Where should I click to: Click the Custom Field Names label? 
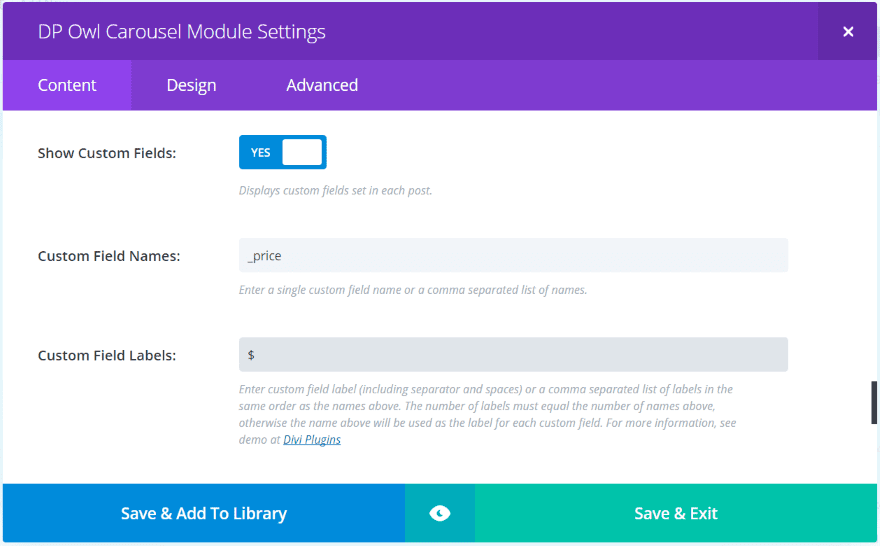coord(109,256)
